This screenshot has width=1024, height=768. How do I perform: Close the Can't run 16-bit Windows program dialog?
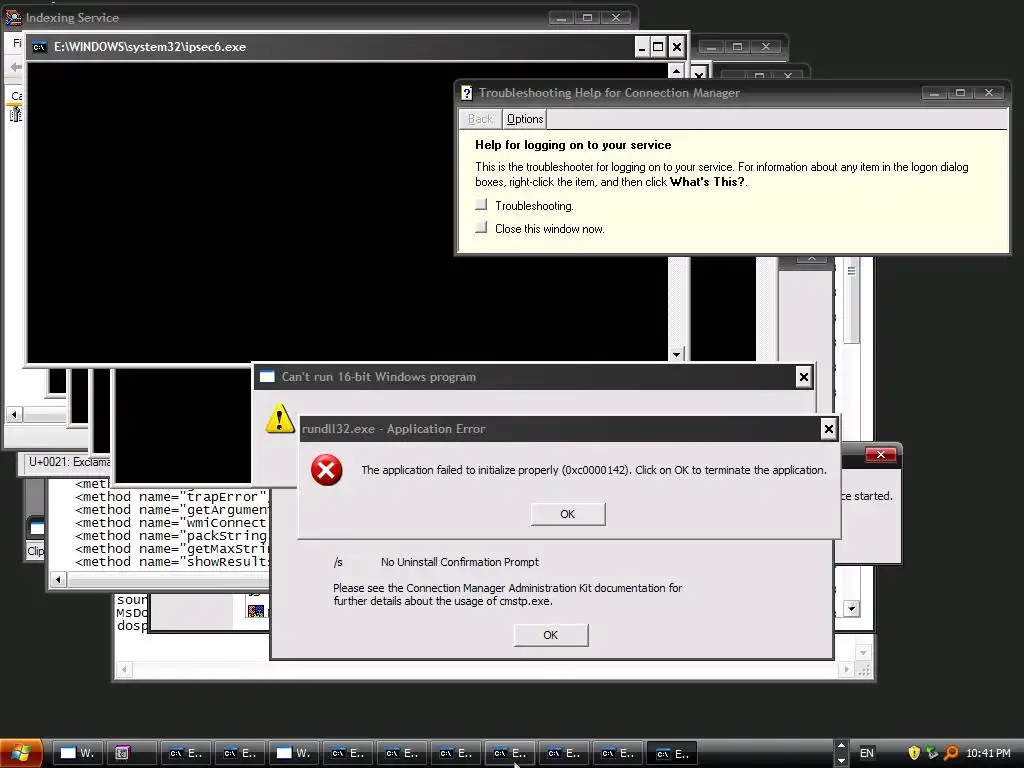tap(804, 377)
